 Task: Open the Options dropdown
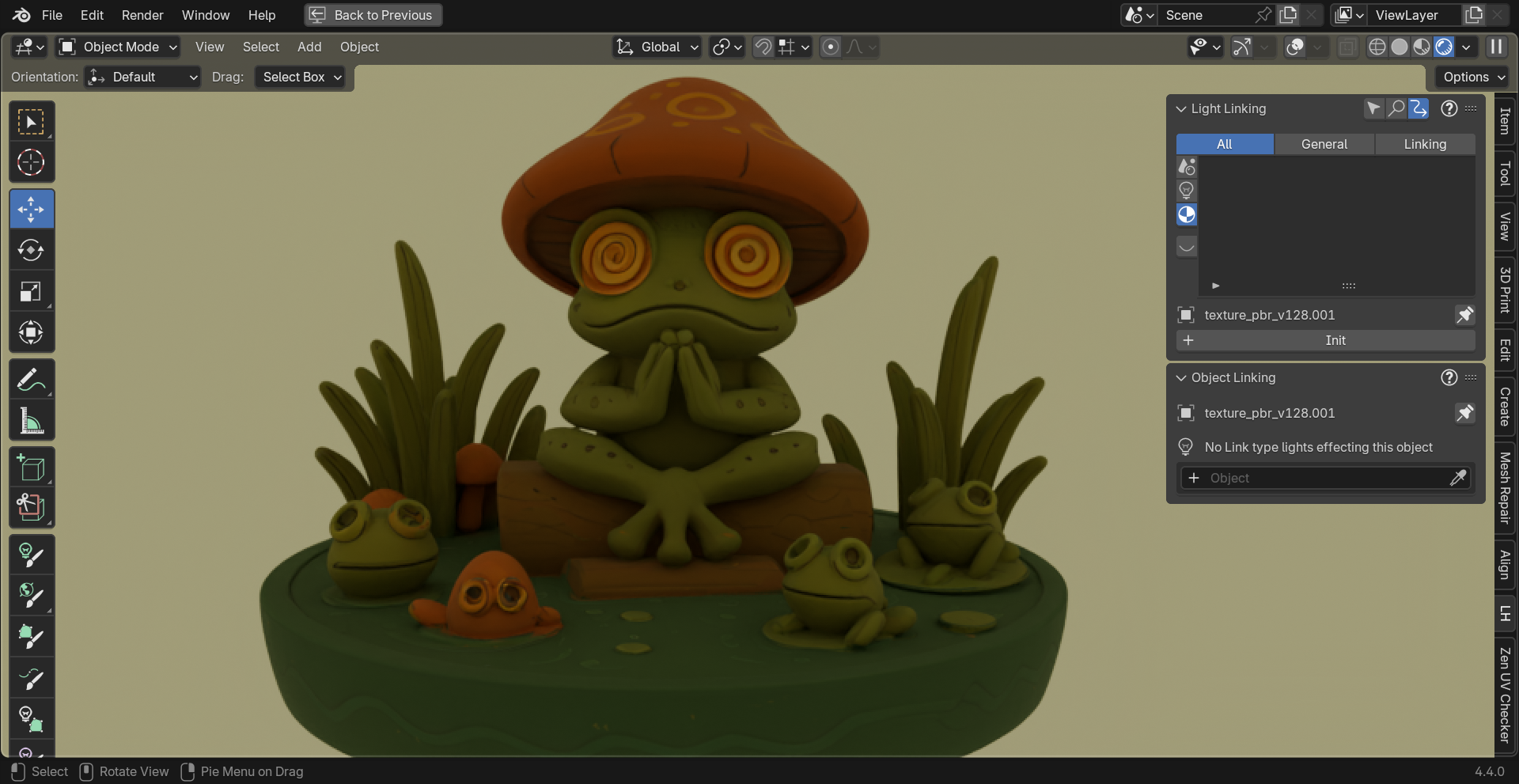(1473, 77)
